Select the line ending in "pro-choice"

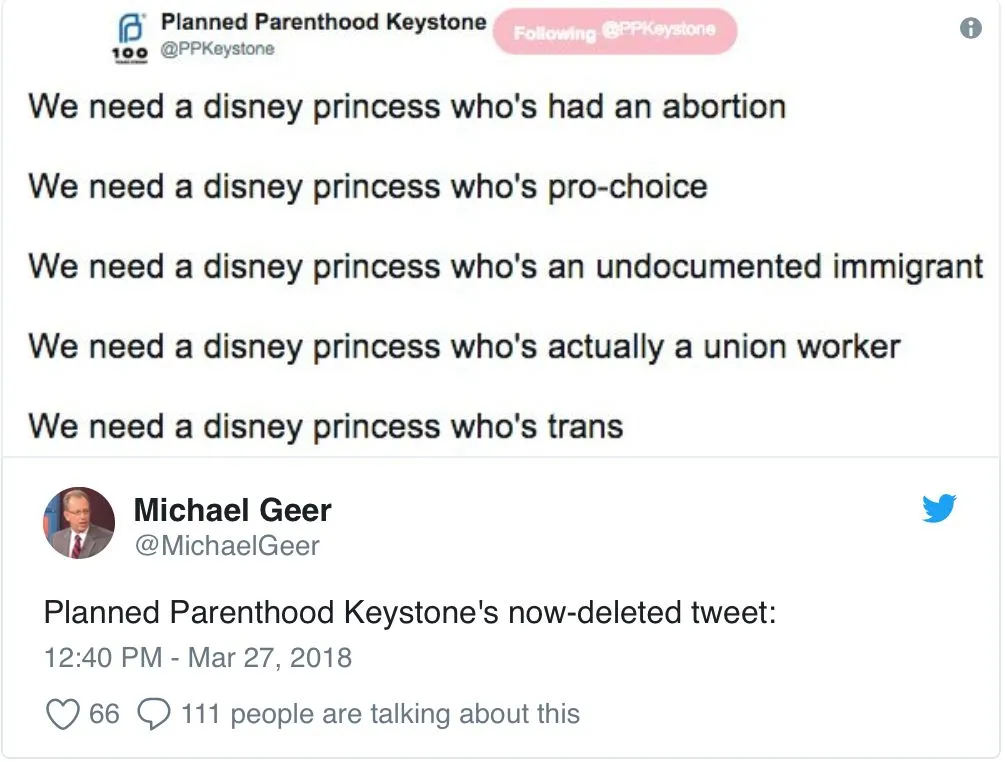367,186
